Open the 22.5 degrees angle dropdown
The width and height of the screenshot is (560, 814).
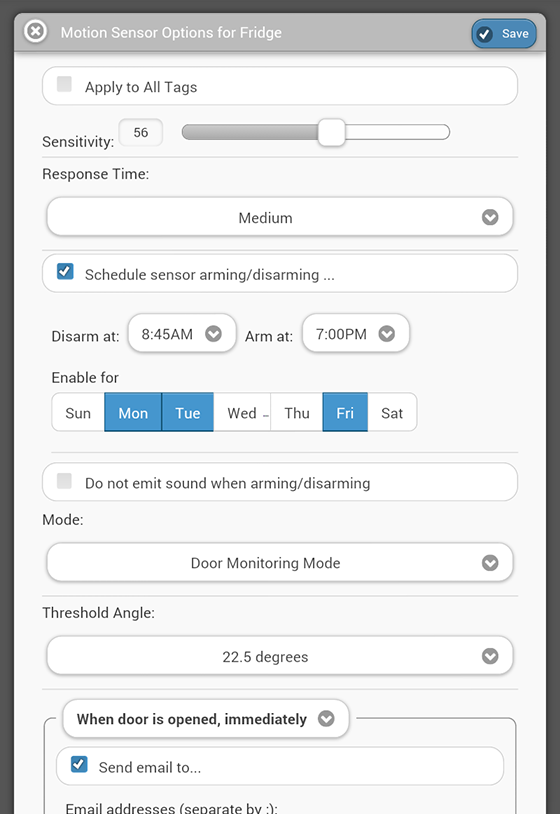point(280,656)
